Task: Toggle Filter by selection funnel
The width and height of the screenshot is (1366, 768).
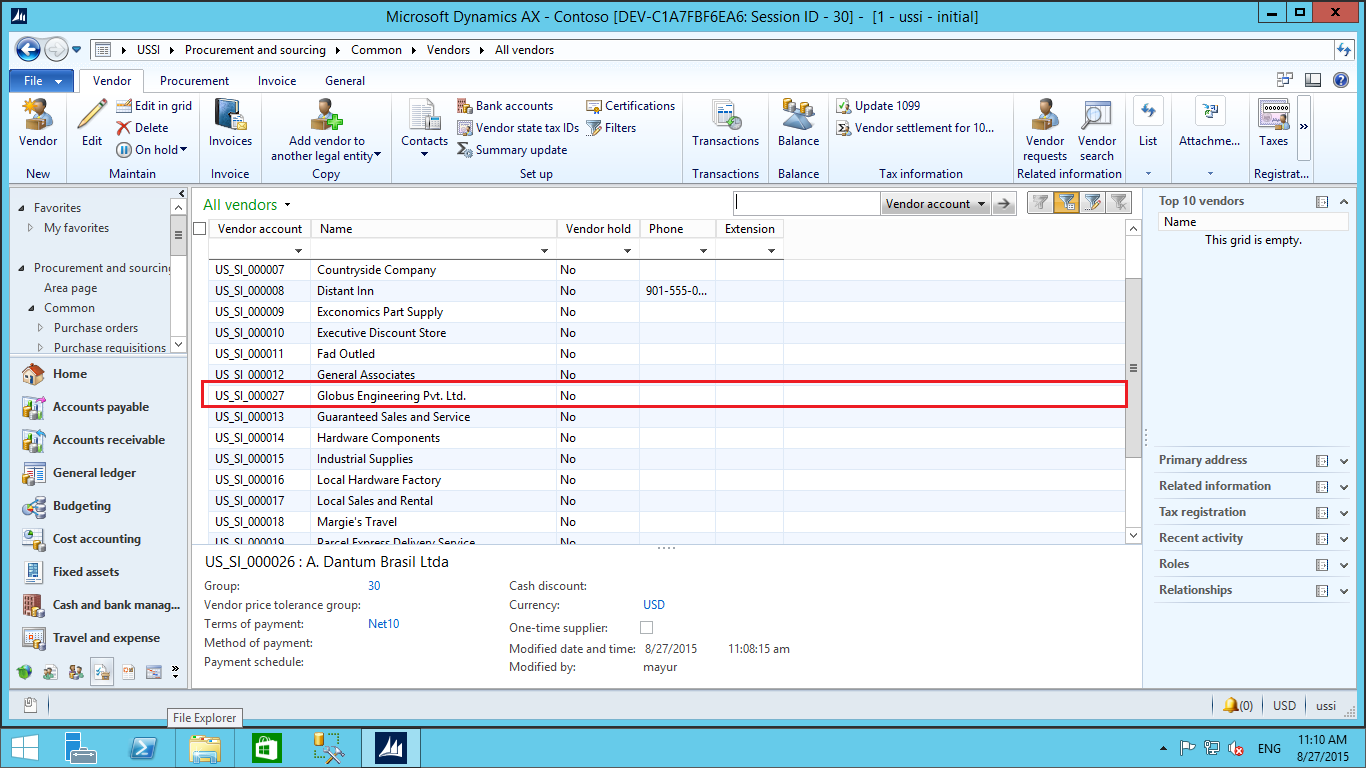Action: [x=1040, y=203]
